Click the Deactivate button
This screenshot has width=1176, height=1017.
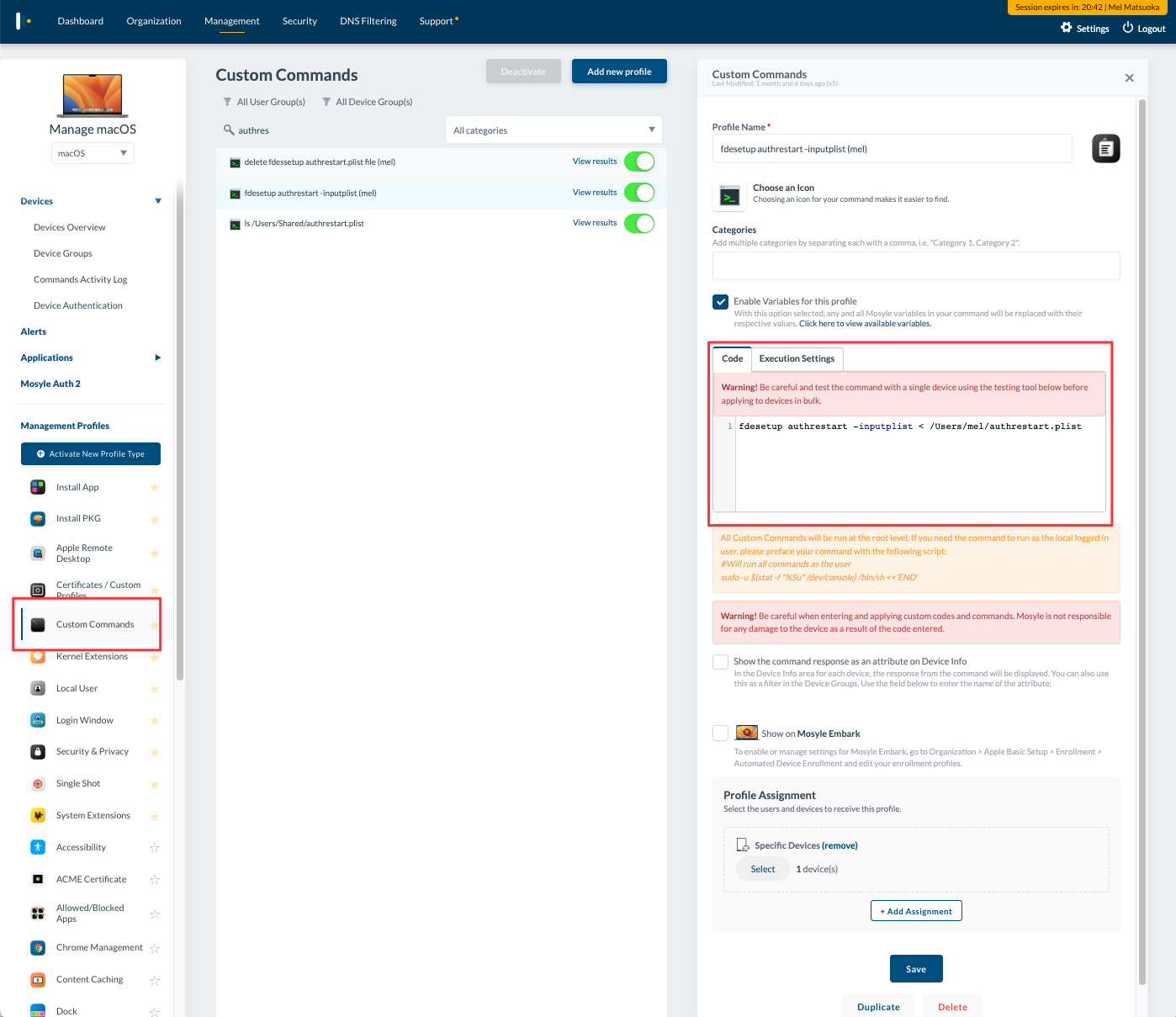[523, 72]
